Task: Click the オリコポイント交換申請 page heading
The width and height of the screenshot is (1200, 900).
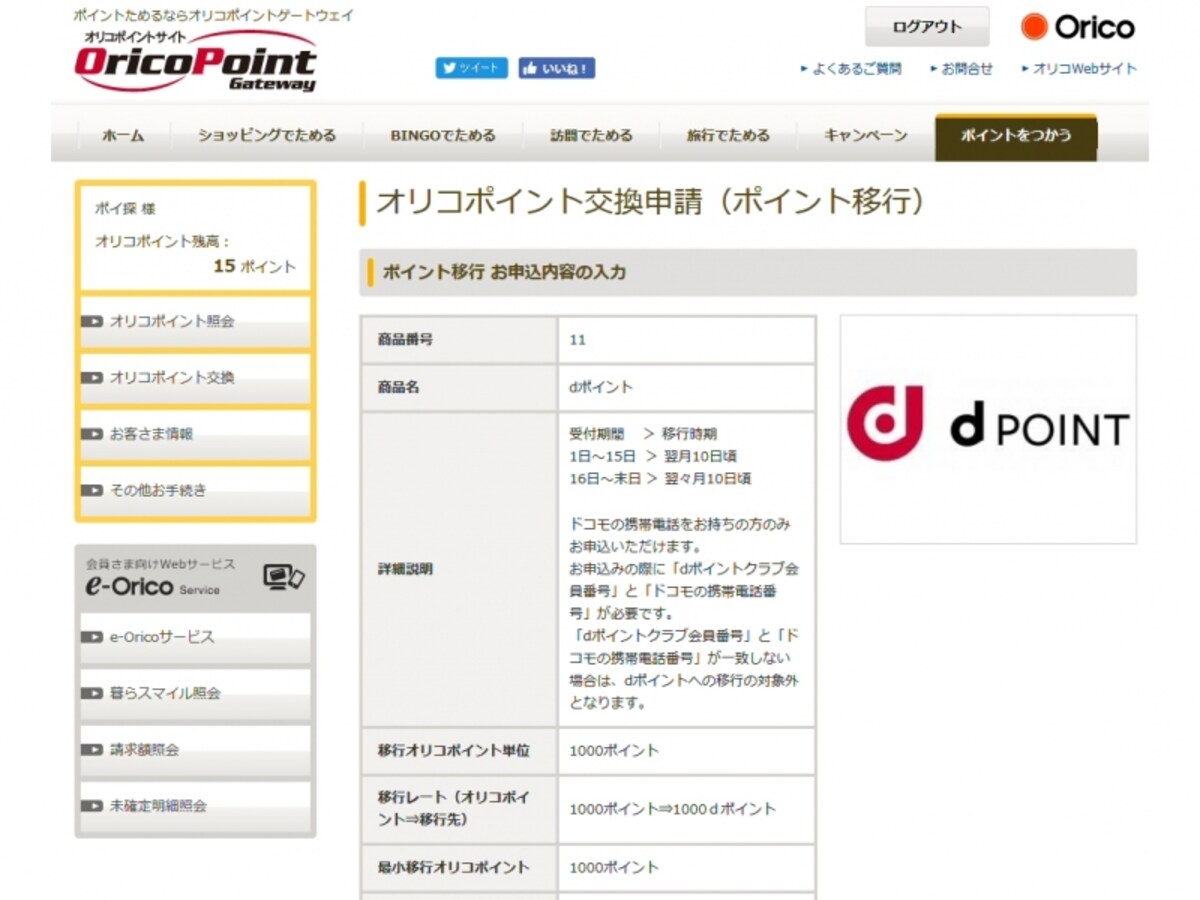Action: 651,201
